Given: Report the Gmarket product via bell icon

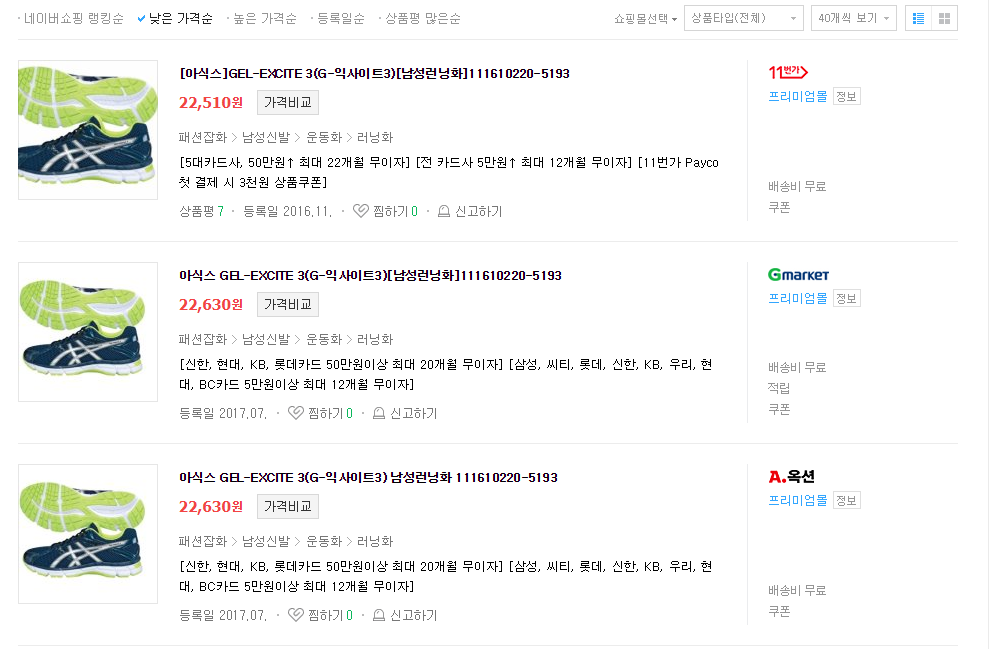Looking at the screenshot, I should (x=379, y=414).
